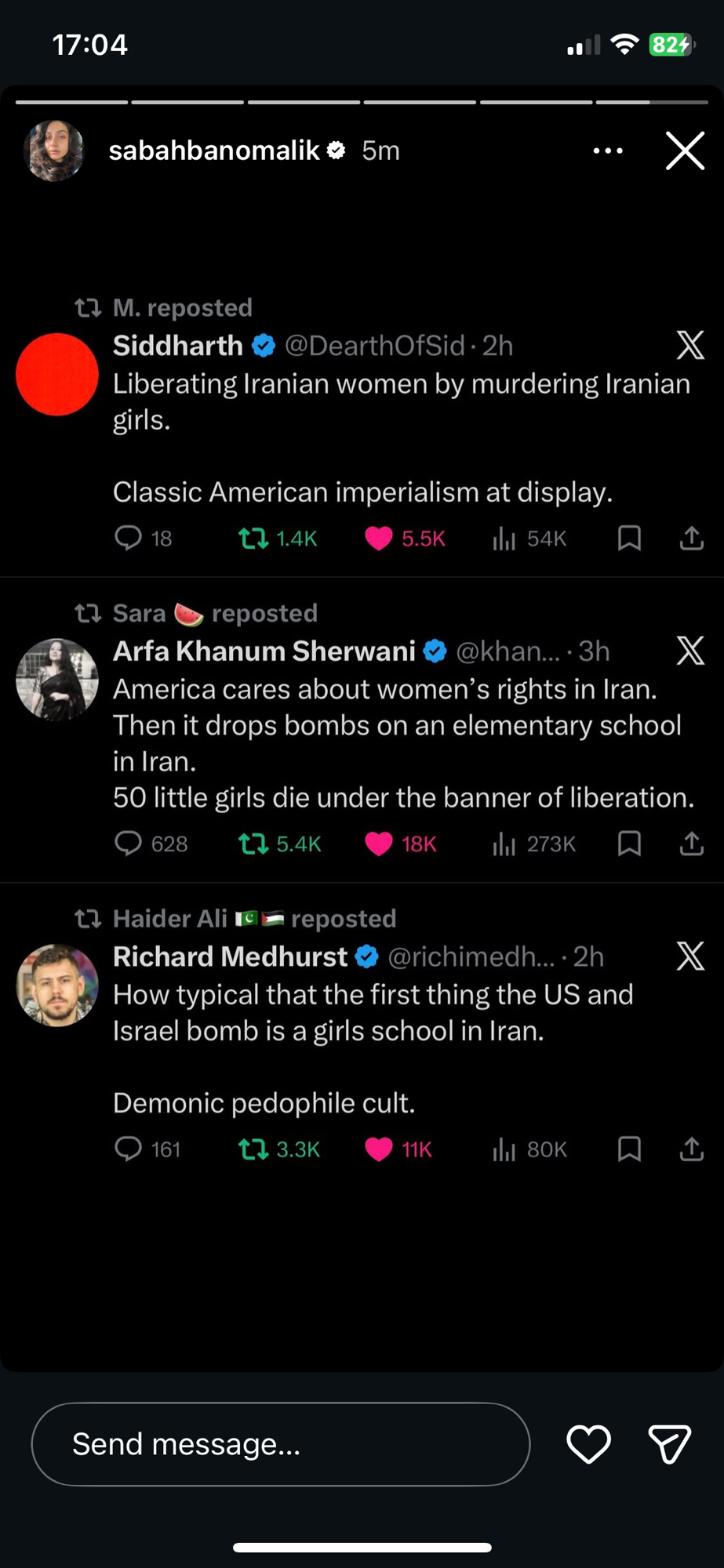Tap the Arfa Khanum Sherwani display name
Image resolution: width=724 pixels, height=1568 pixels.
click(x=264, y=651)
